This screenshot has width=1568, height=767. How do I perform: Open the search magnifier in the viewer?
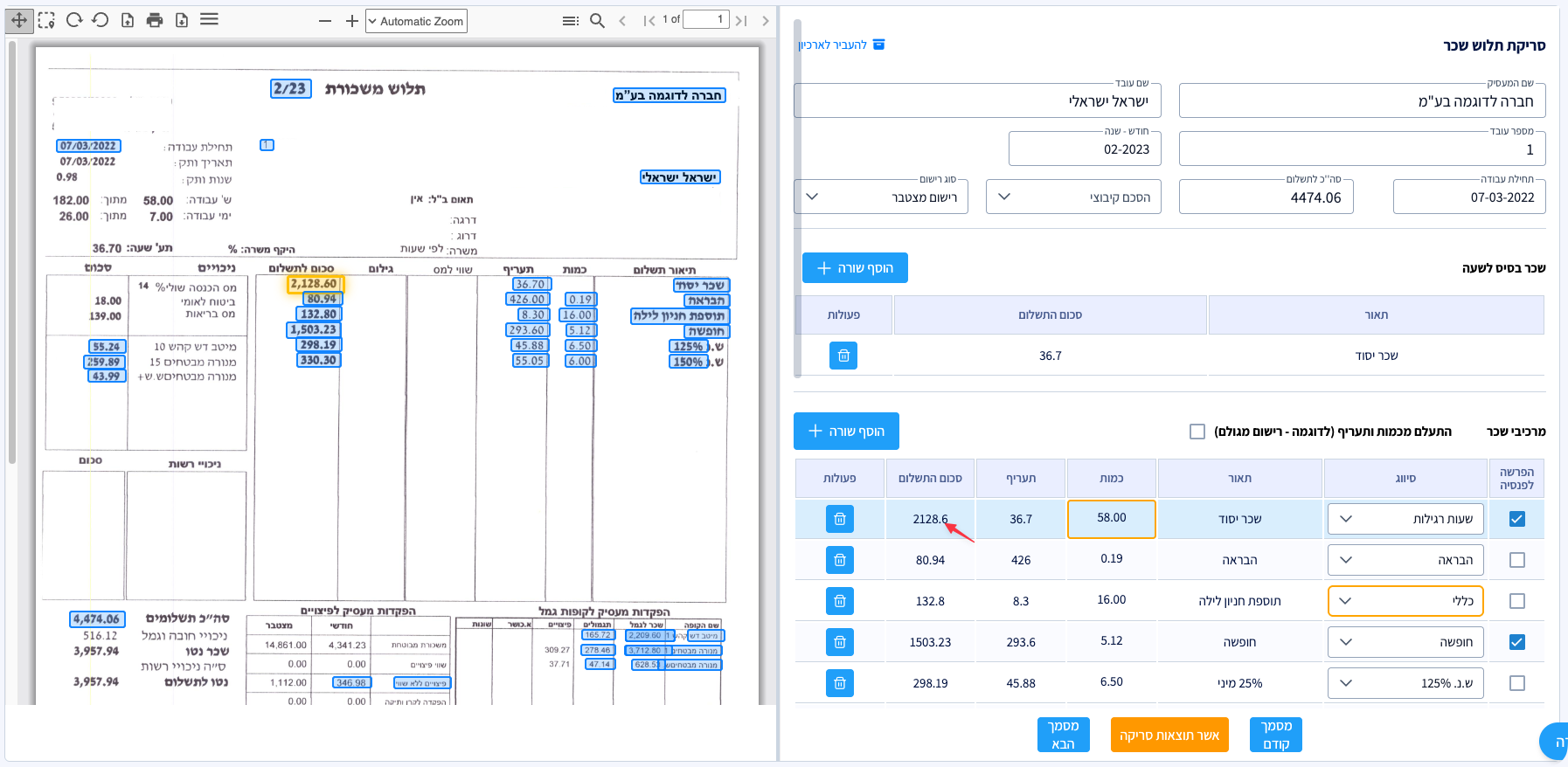click(597, 20)
